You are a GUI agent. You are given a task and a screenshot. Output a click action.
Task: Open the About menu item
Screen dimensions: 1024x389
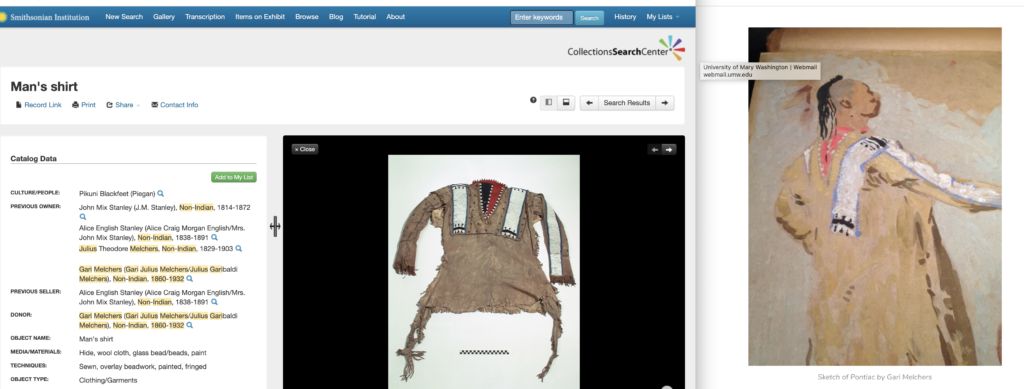pyautogui.click(x=396, y=17)
